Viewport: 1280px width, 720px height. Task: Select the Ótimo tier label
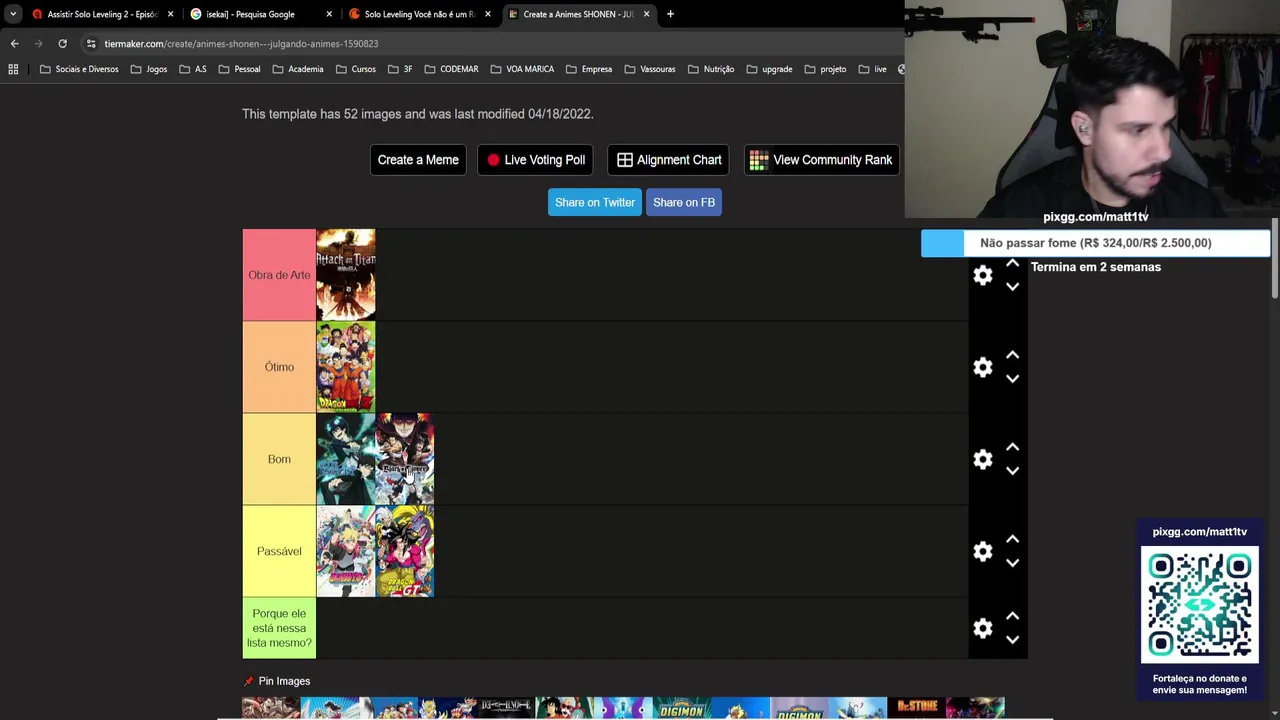[279, 367]
